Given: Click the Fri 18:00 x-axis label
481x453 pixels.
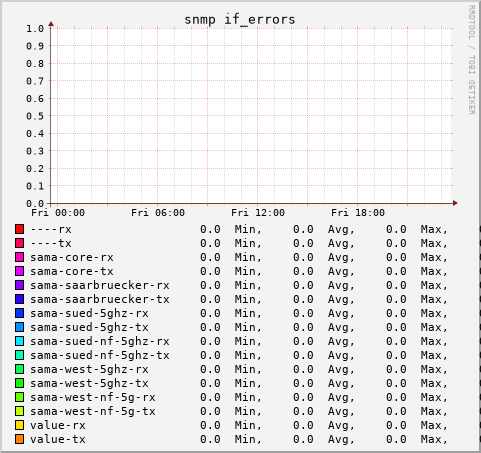Looking at the screenshot, I should click(358, 213).
